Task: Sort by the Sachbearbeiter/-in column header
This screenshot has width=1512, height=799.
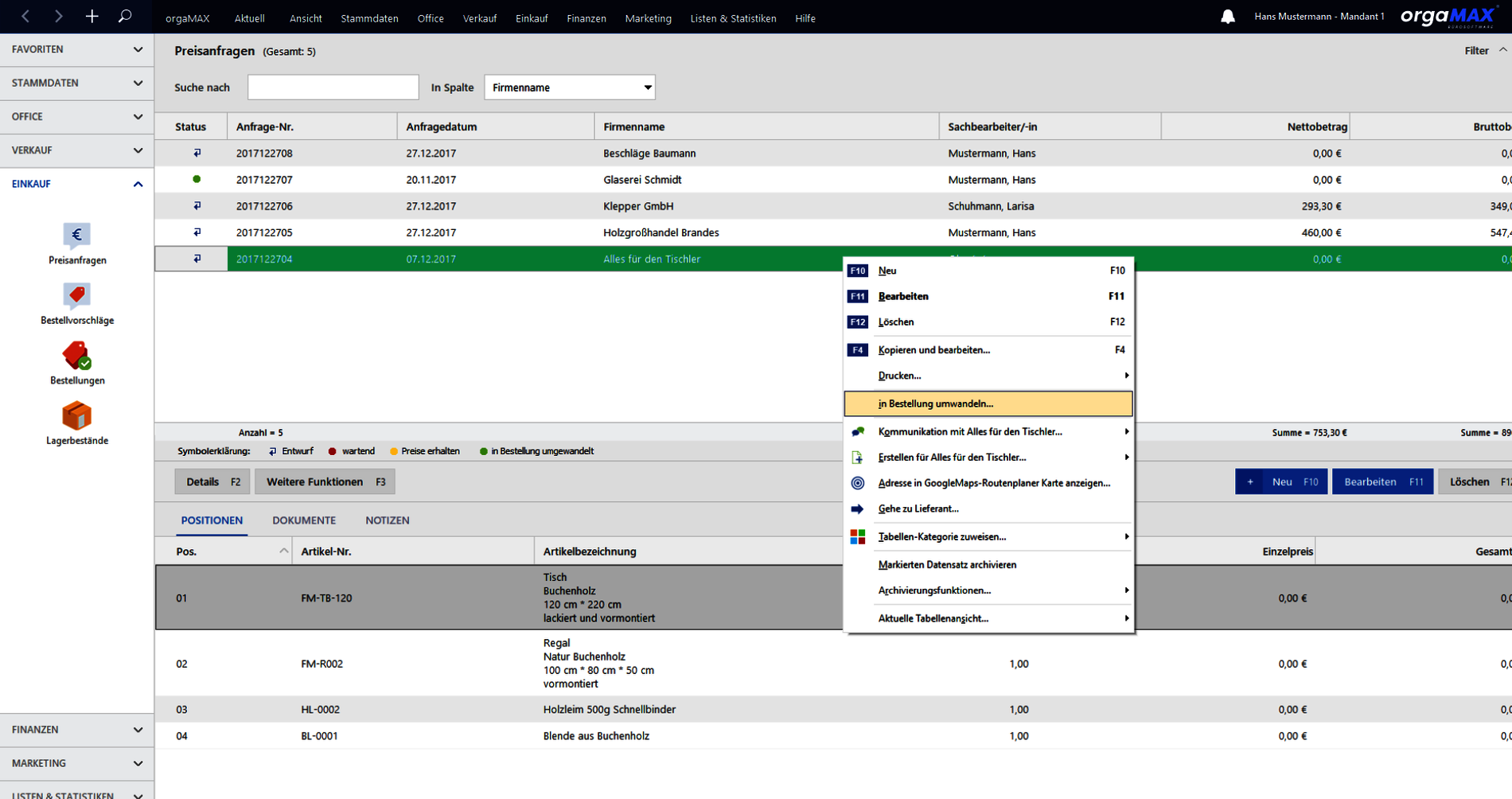Action: tap(1050, 127)
